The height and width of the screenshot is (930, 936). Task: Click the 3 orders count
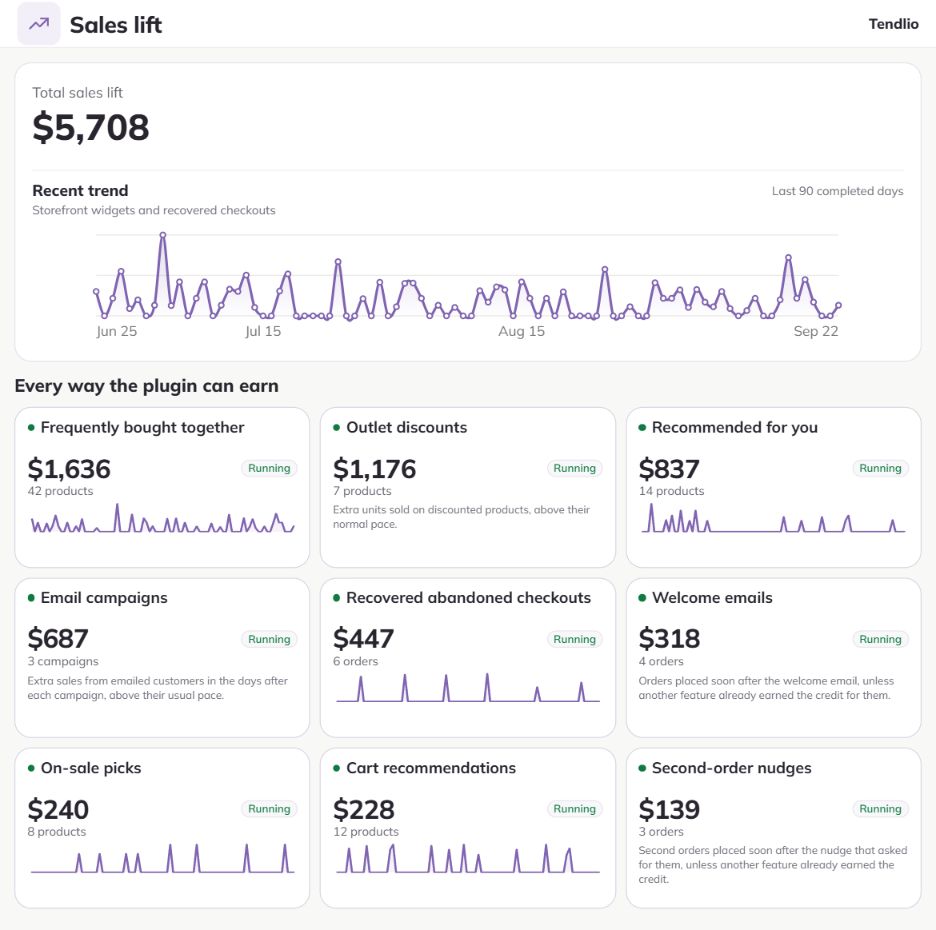(661, 832)
